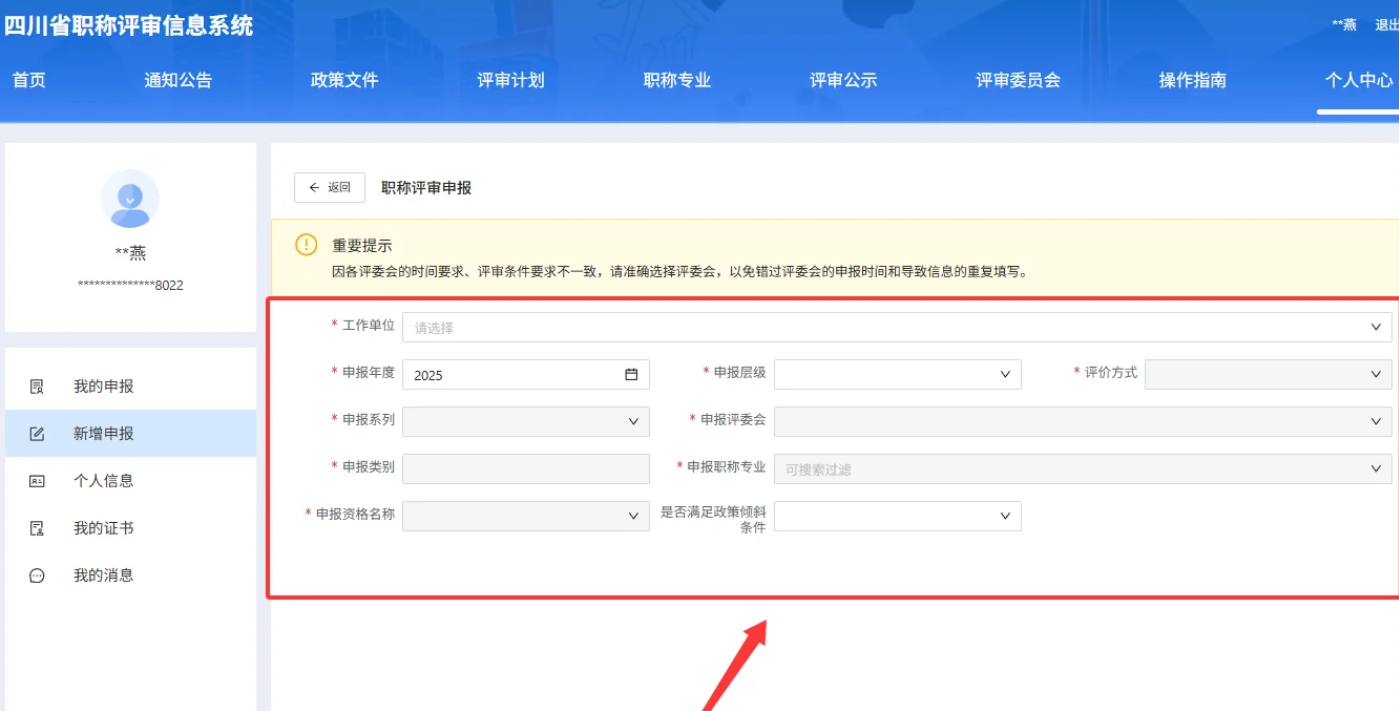
Task: Click the ← 返回 back button
Action: (x=328, y=188)
